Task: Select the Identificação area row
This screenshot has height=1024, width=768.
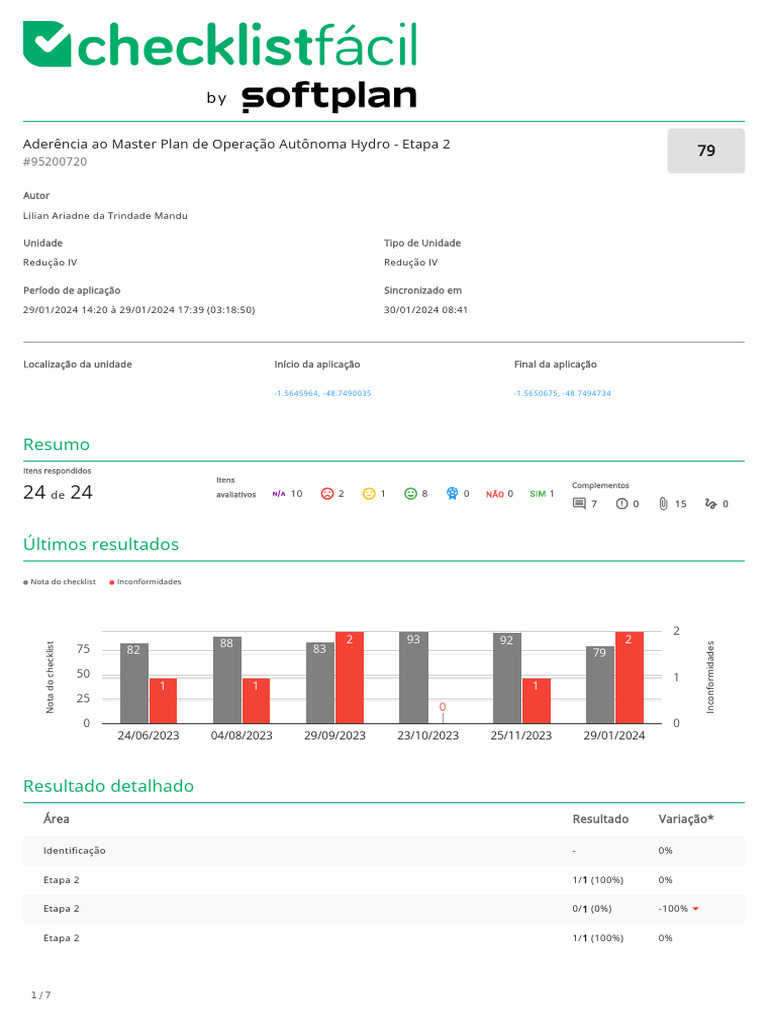Action: click(384, 850)
